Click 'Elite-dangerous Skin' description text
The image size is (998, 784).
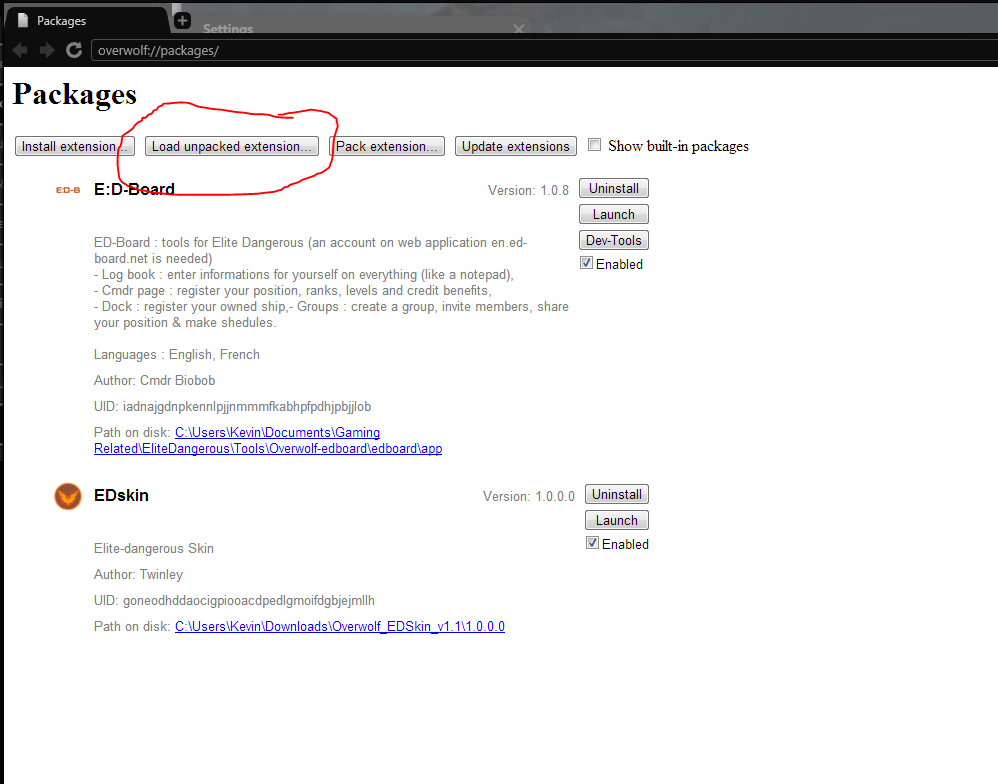(x=154, y=549)
